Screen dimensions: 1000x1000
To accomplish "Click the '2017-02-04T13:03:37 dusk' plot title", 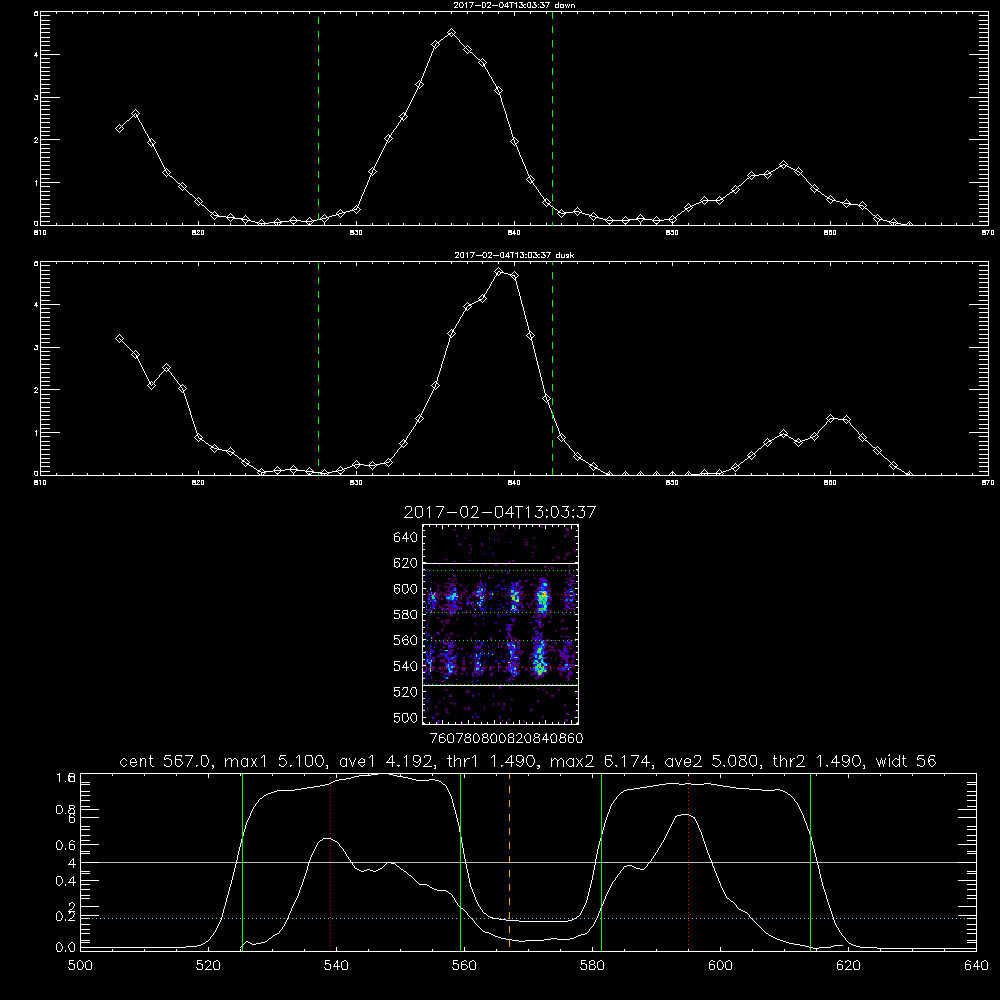I will 514,255.
